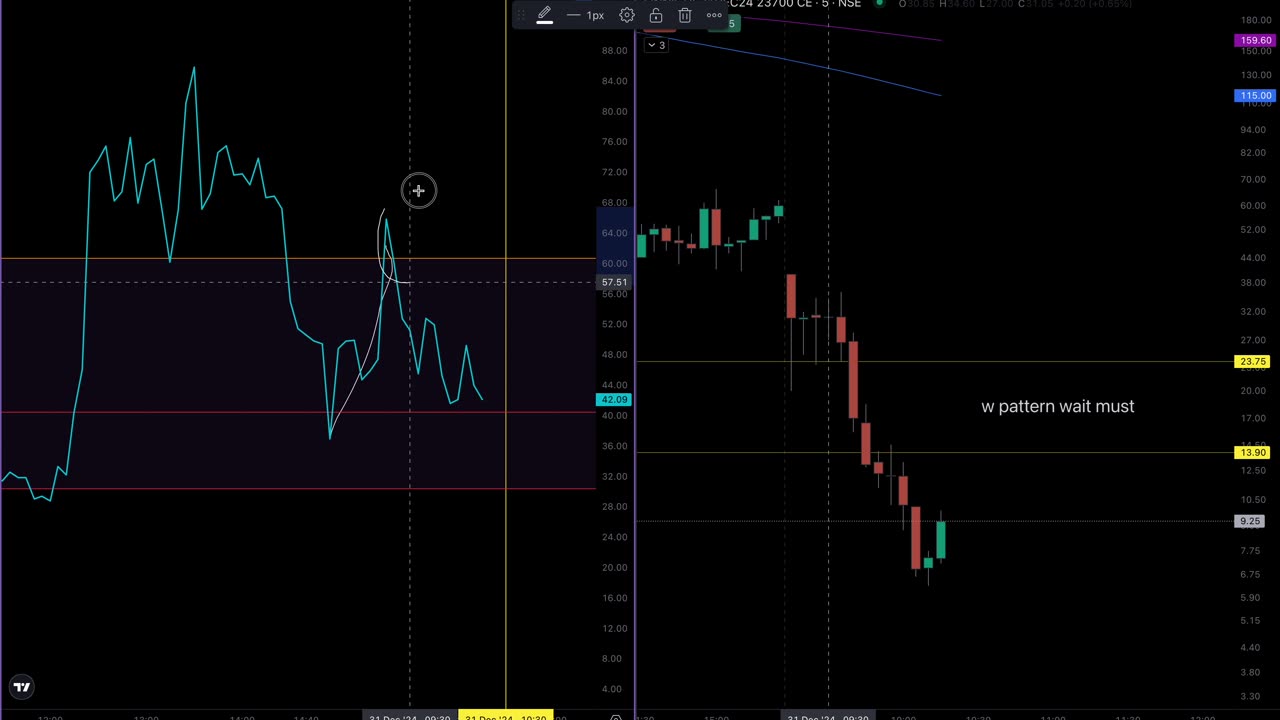Click the 9.25 current price label
The width and height of the screenshot is (1280, 720).
(x=1250, y=521)
